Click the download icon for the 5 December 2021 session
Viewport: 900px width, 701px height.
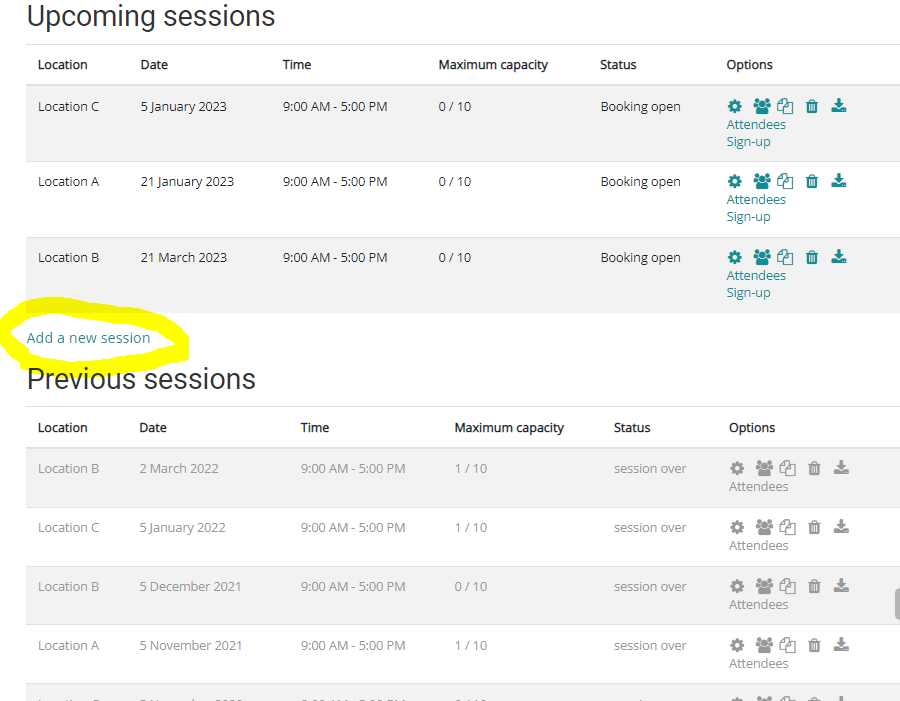(x=841, y=586)
